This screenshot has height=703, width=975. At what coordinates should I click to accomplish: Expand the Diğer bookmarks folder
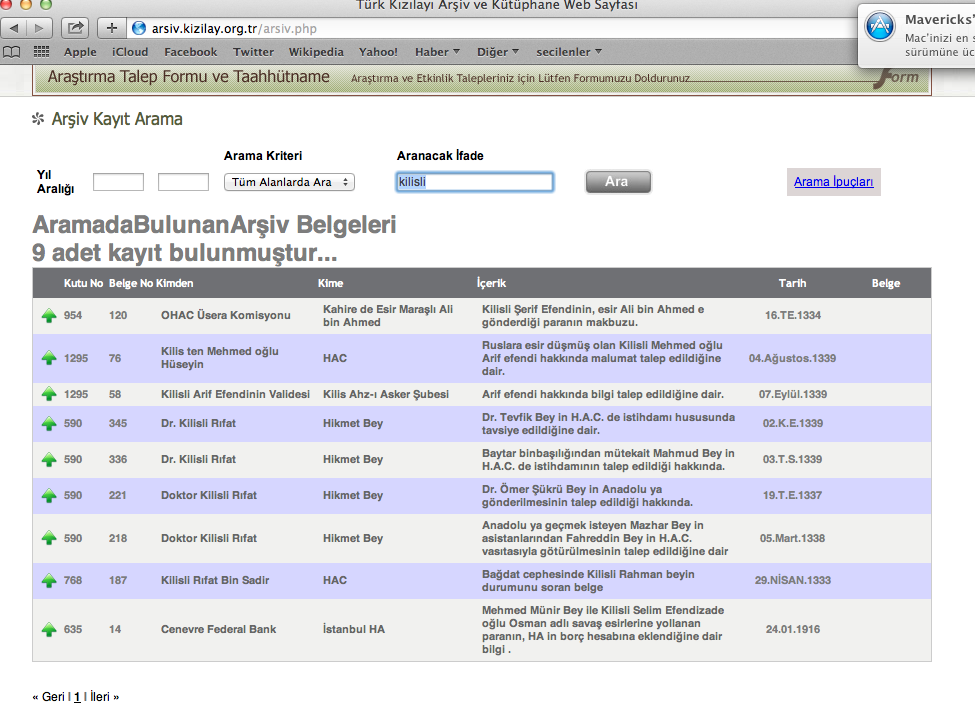tap(497, 52)
